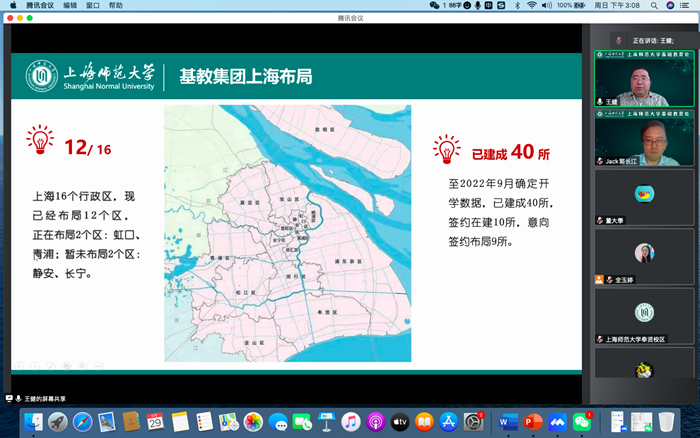The image size is (700, 438).
Task: Open the document stack left of Trash
Action: [x=642, y=422]
